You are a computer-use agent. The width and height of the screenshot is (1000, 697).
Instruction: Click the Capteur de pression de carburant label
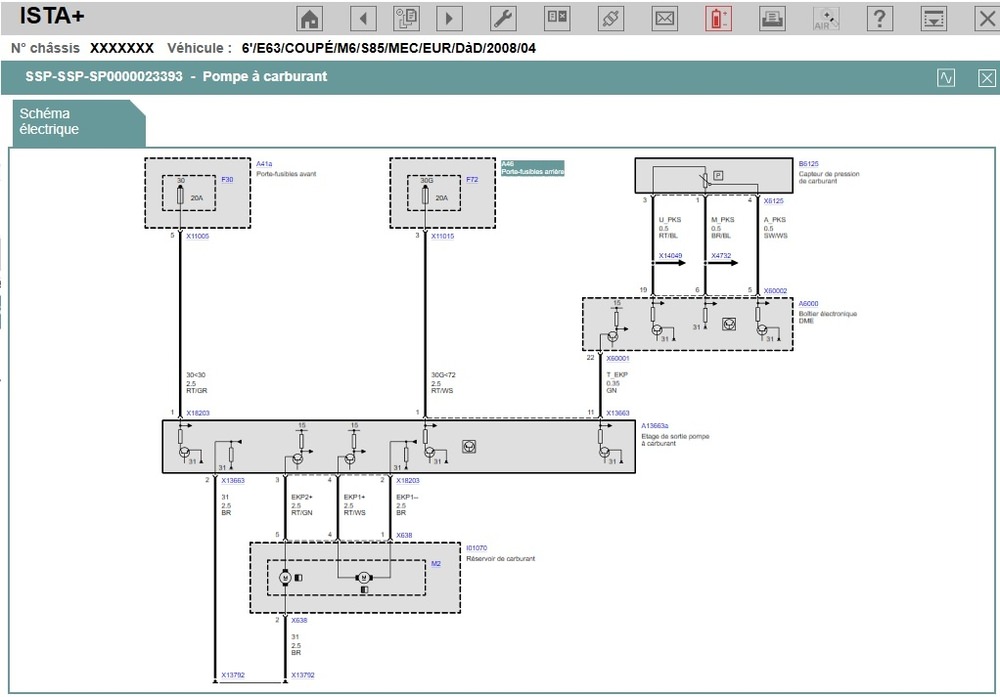(829, 177)
